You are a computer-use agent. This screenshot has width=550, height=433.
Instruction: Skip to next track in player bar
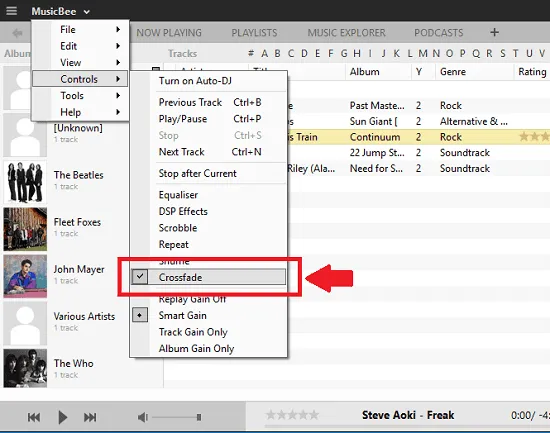[x=90, y=417]
